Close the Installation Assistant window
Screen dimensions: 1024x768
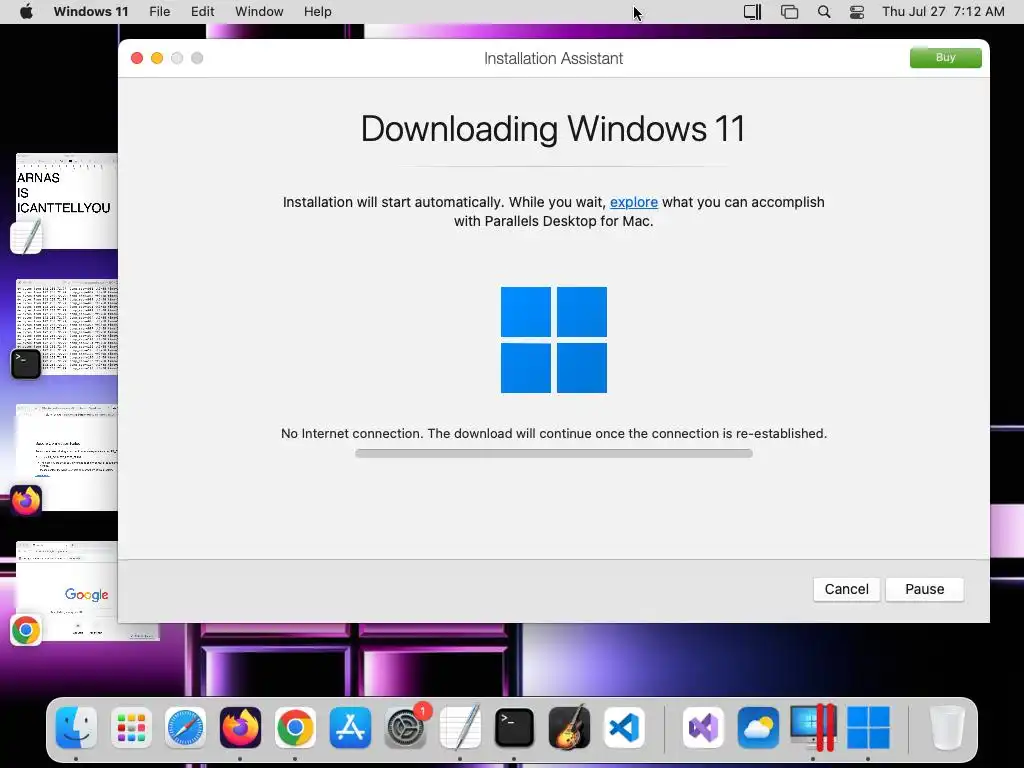(x=137, y=58)
